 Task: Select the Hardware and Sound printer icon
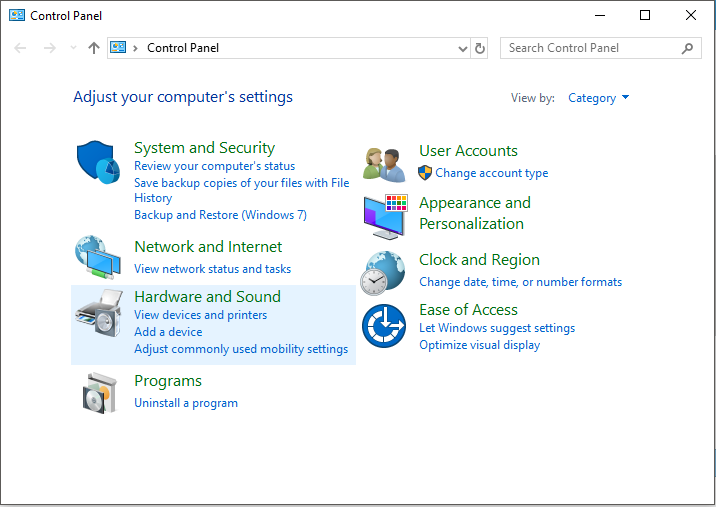99,313
